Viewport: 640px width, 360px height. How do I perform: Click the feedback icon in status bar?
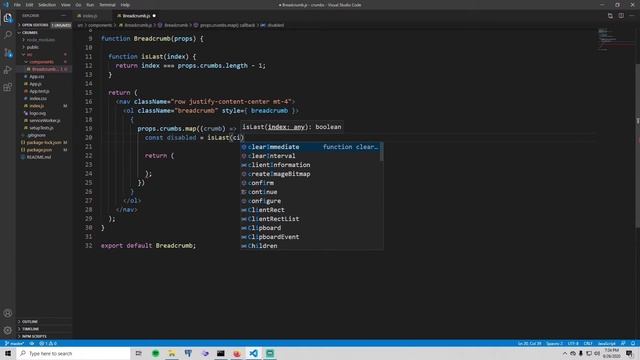point(623,343)
